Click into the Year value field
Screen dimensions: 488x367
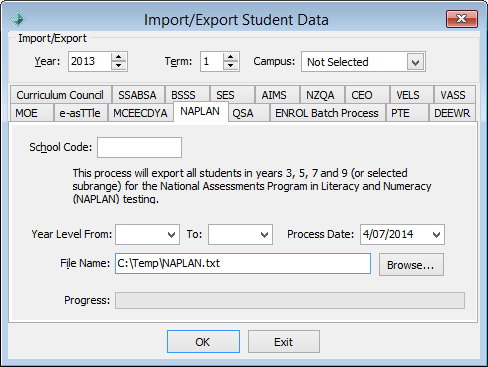click(90, 61)
